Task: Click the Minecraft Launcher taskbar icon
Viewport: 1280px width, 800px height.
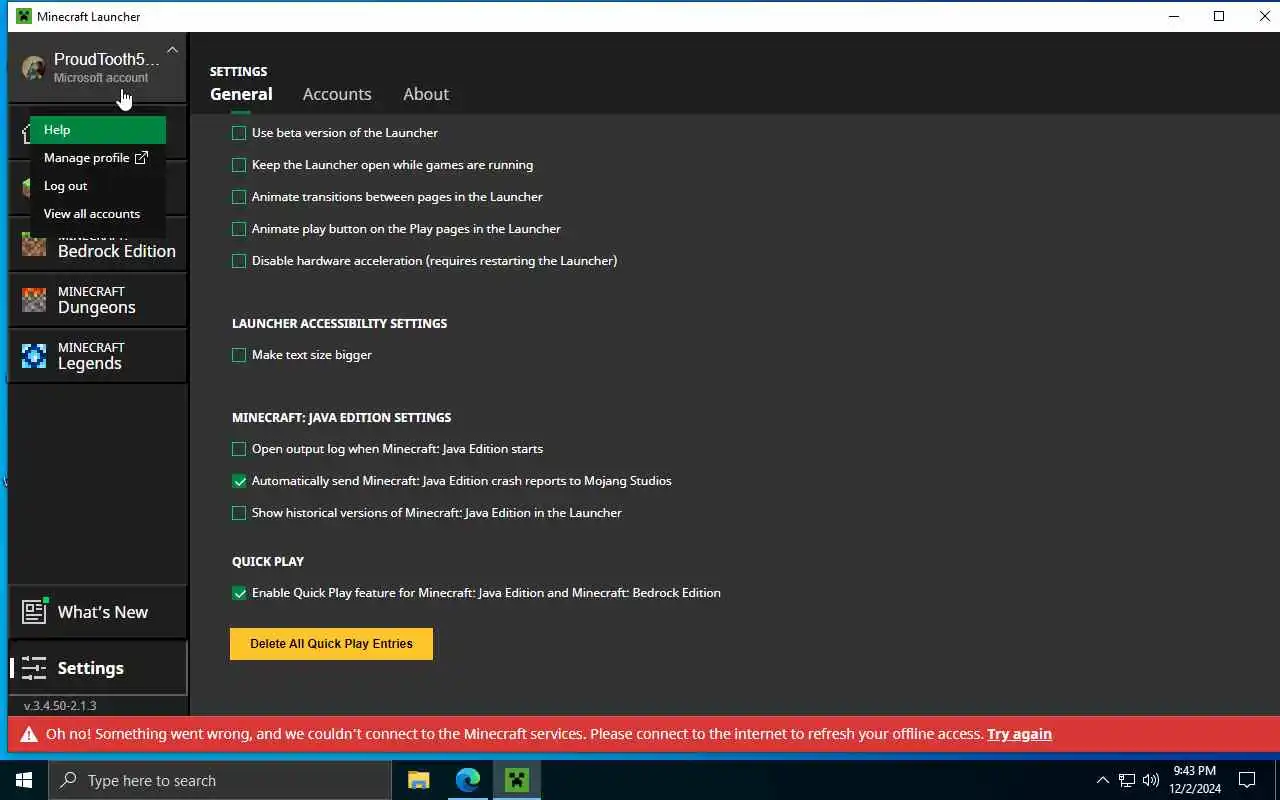Action: [517, 781]
